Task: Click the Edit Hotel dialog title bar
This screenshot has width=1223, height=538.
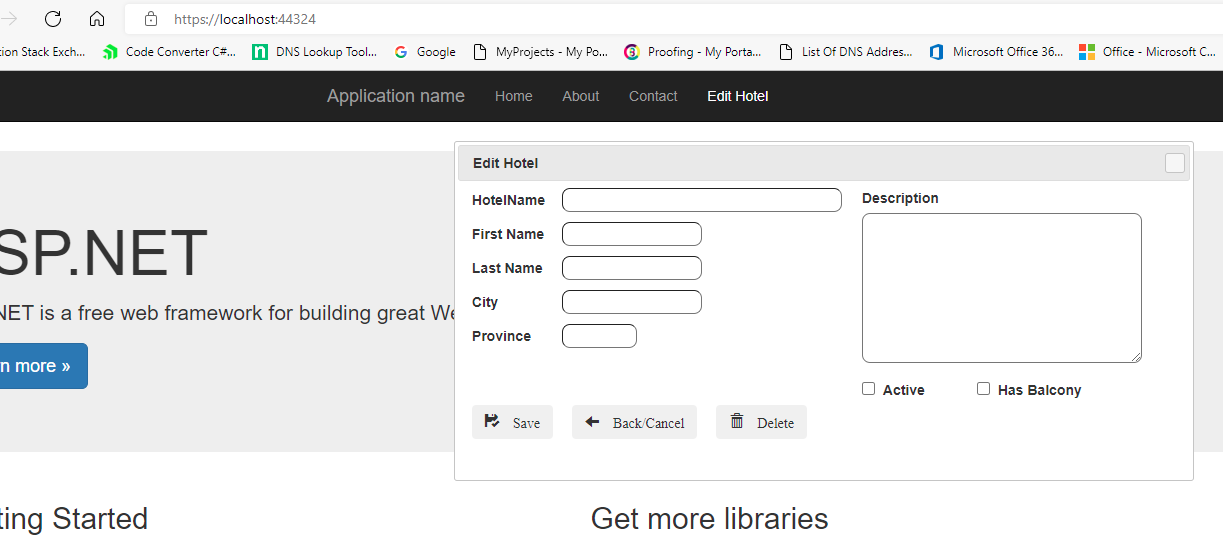Action: (x=823, y=163)
